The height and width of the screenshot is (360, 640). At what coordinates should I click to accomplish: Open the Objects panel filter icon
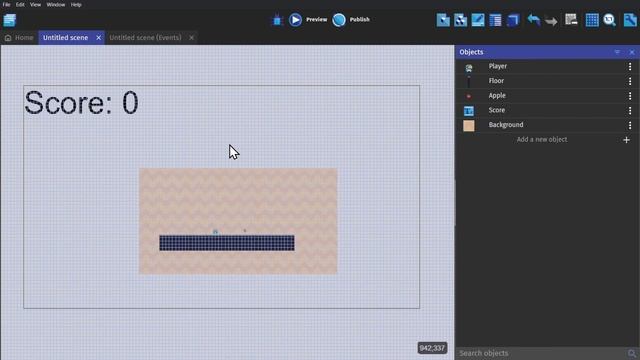[x=617, y=52]
